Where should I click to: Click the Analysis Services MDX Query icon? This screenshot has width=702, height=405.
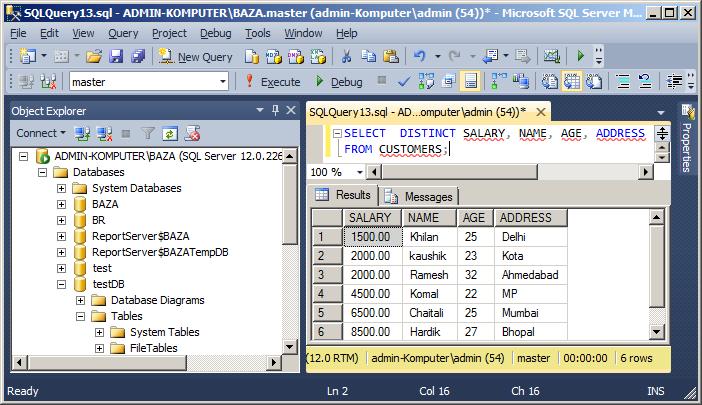274,56
